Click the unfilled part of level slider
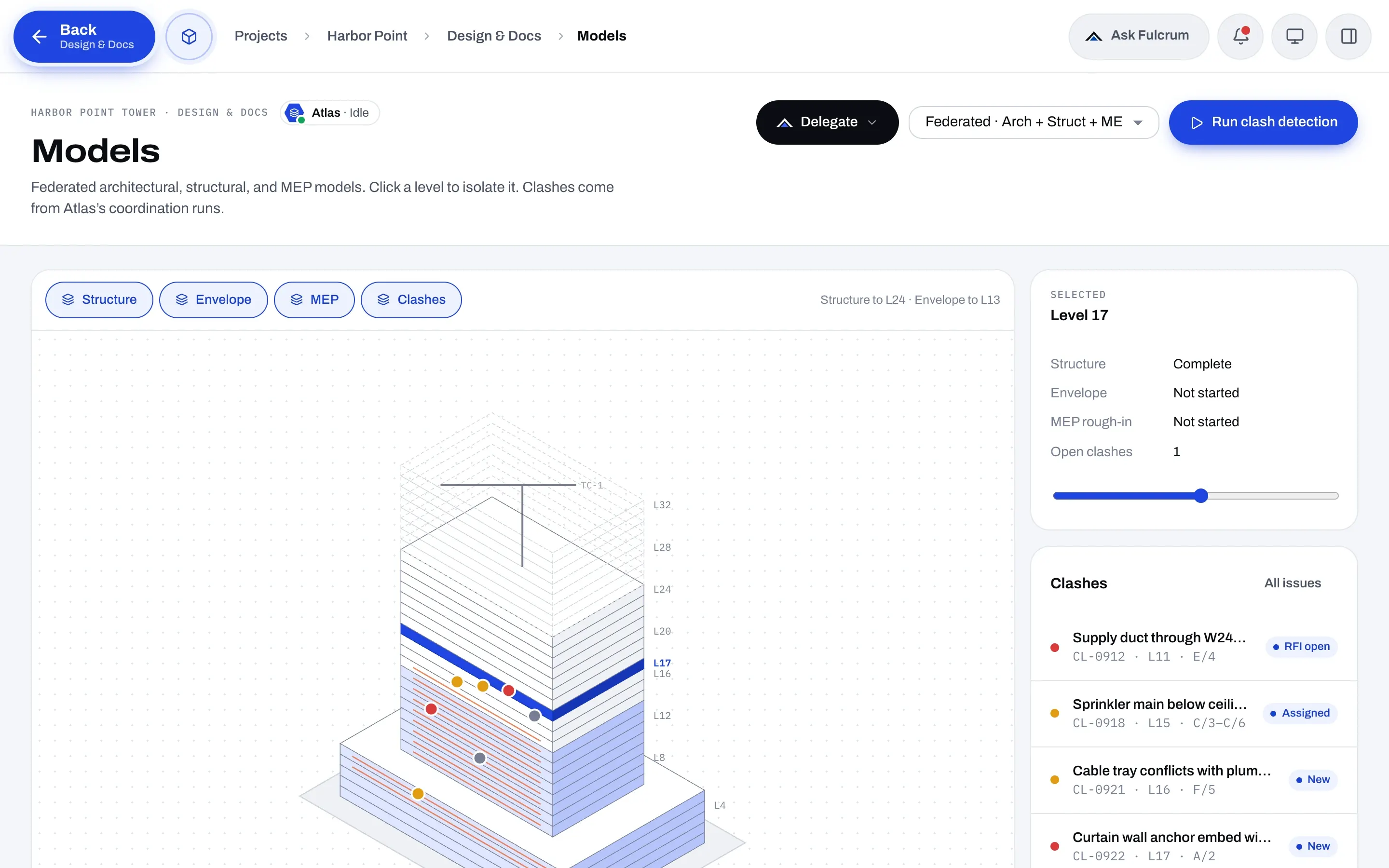Viewport: 1389px width, 868px height. (x=1273, y=495)
